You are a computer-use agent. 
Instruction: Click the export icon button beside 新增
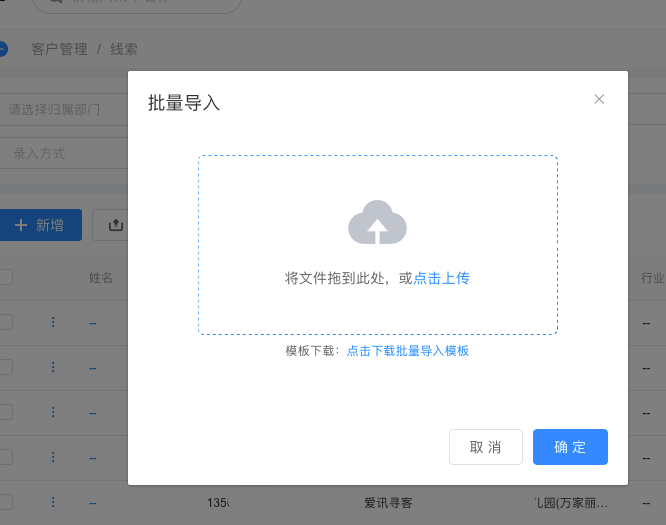114,225
